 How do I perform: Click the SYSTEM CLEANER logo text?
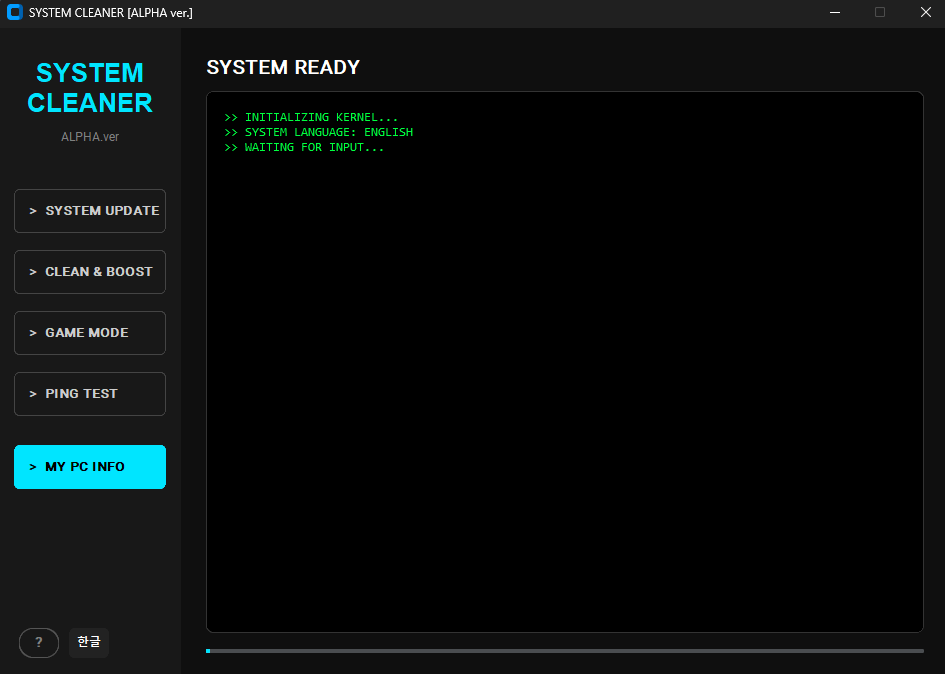pos(89,87)
